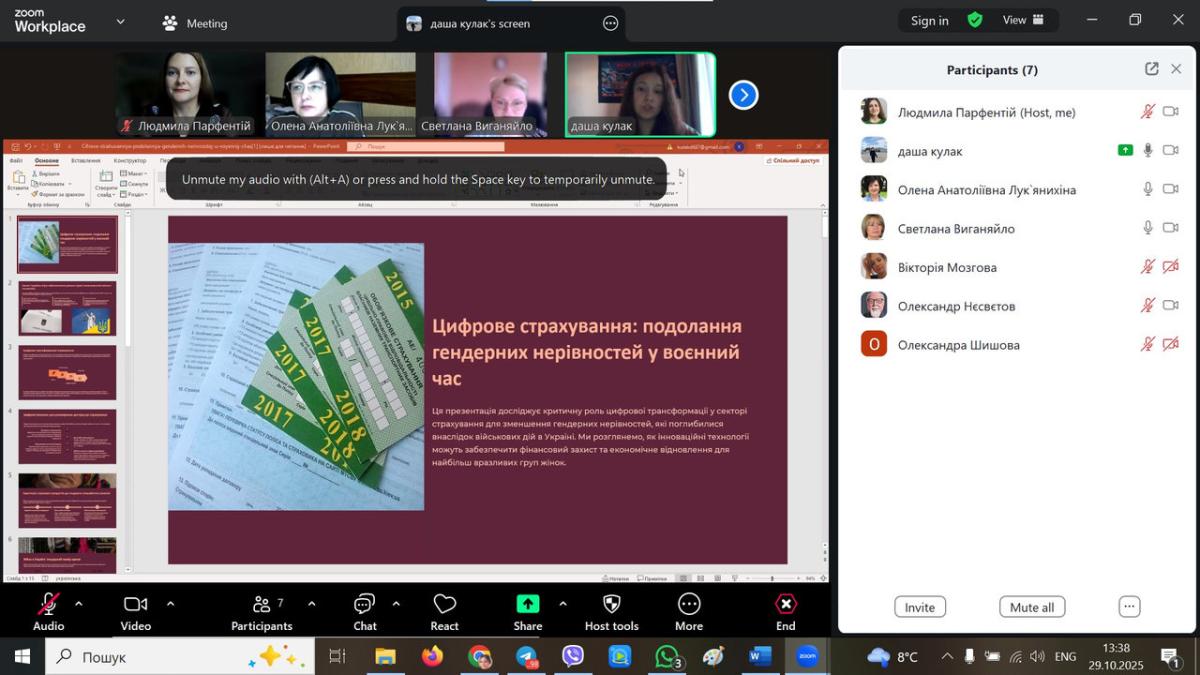The height and width of the screenshot is (675, 1200).
Task: Unmute audio with the microphone button
Action: [48, 604]
